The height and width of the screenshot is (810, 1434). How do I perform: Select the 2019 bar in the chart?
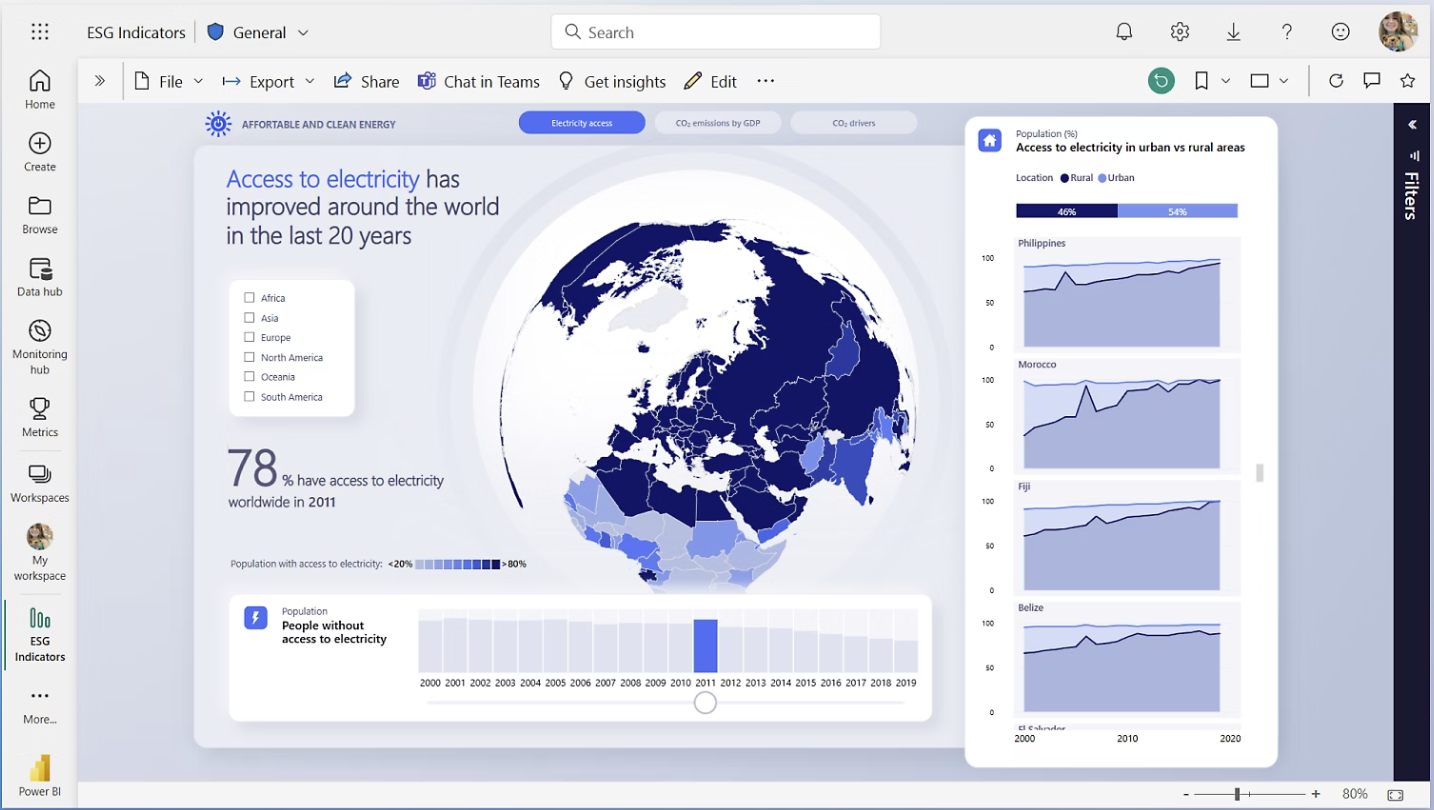pos(906,655)
